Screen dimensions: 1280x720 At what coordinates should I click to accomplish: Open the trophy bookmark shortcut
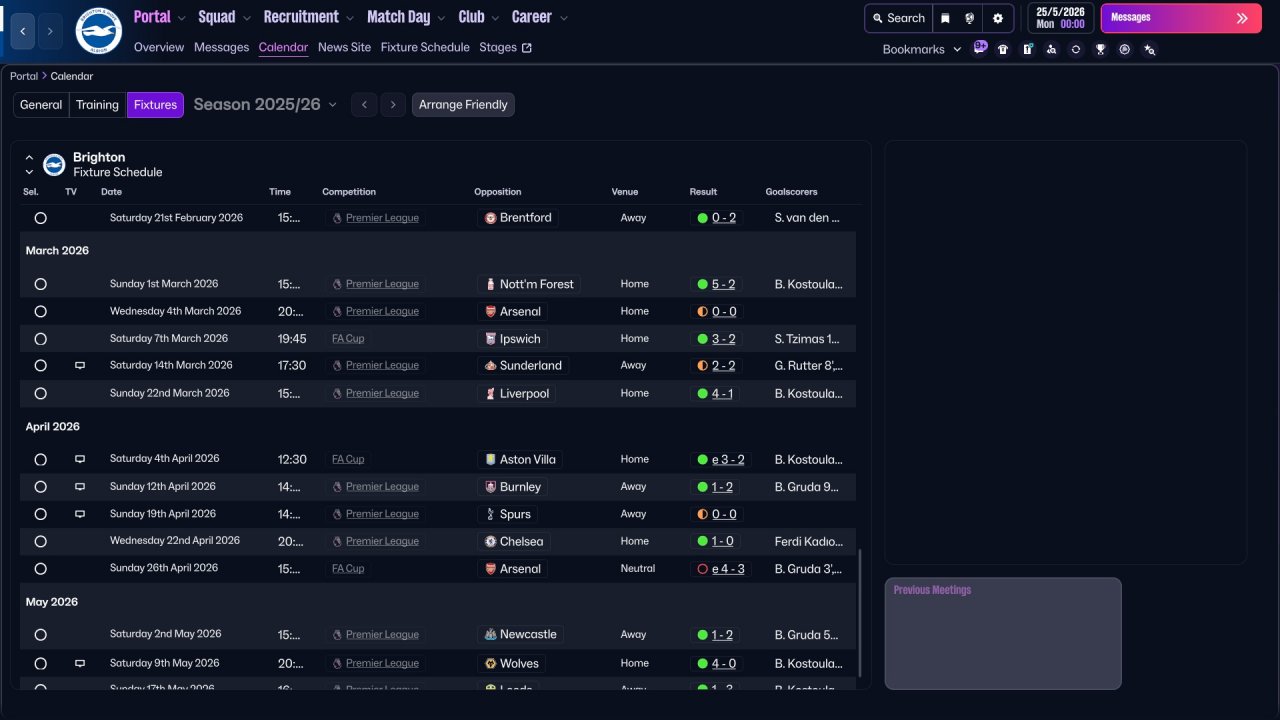coord(1100,49)
